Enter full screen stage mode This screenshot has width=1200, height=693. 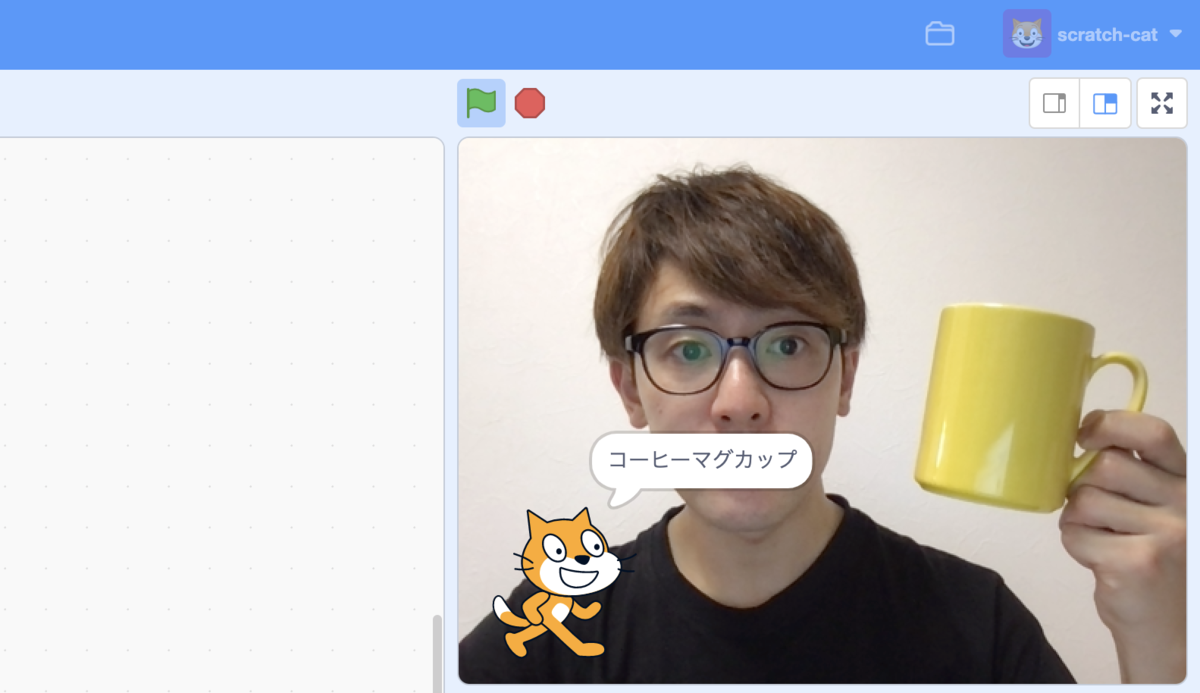[x=1162, y=103]
